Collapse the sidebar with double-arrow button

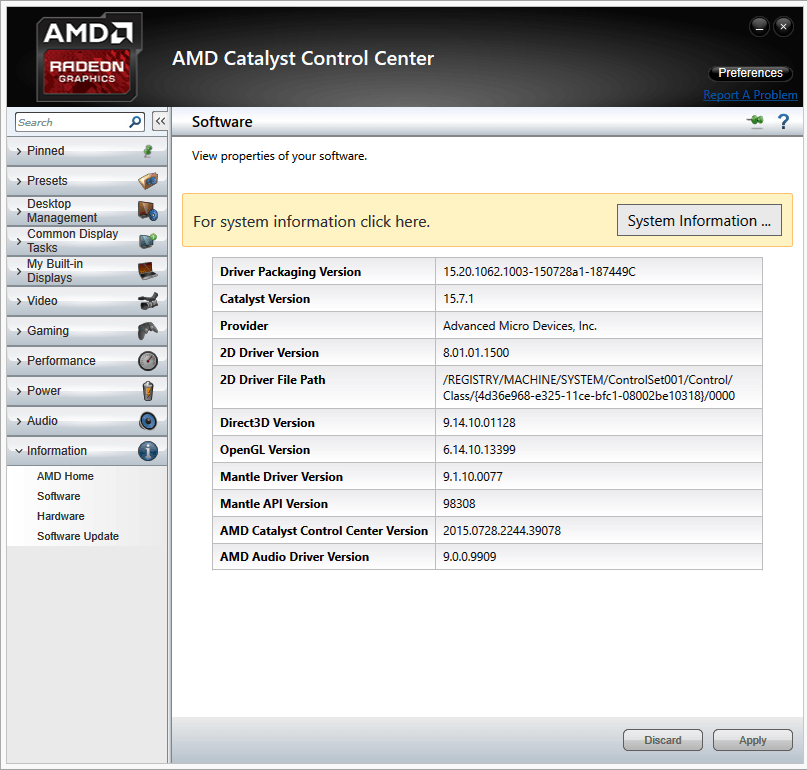click(160, 121)
